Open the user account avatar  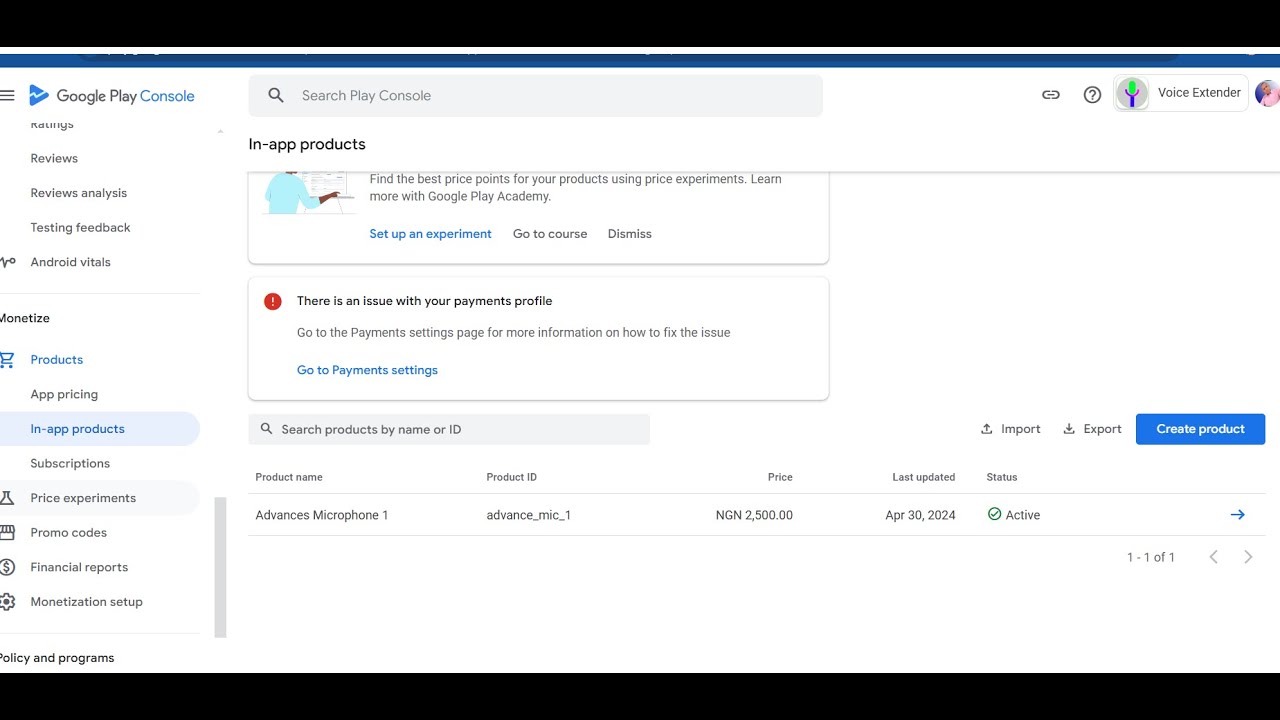click(1267, 93)
